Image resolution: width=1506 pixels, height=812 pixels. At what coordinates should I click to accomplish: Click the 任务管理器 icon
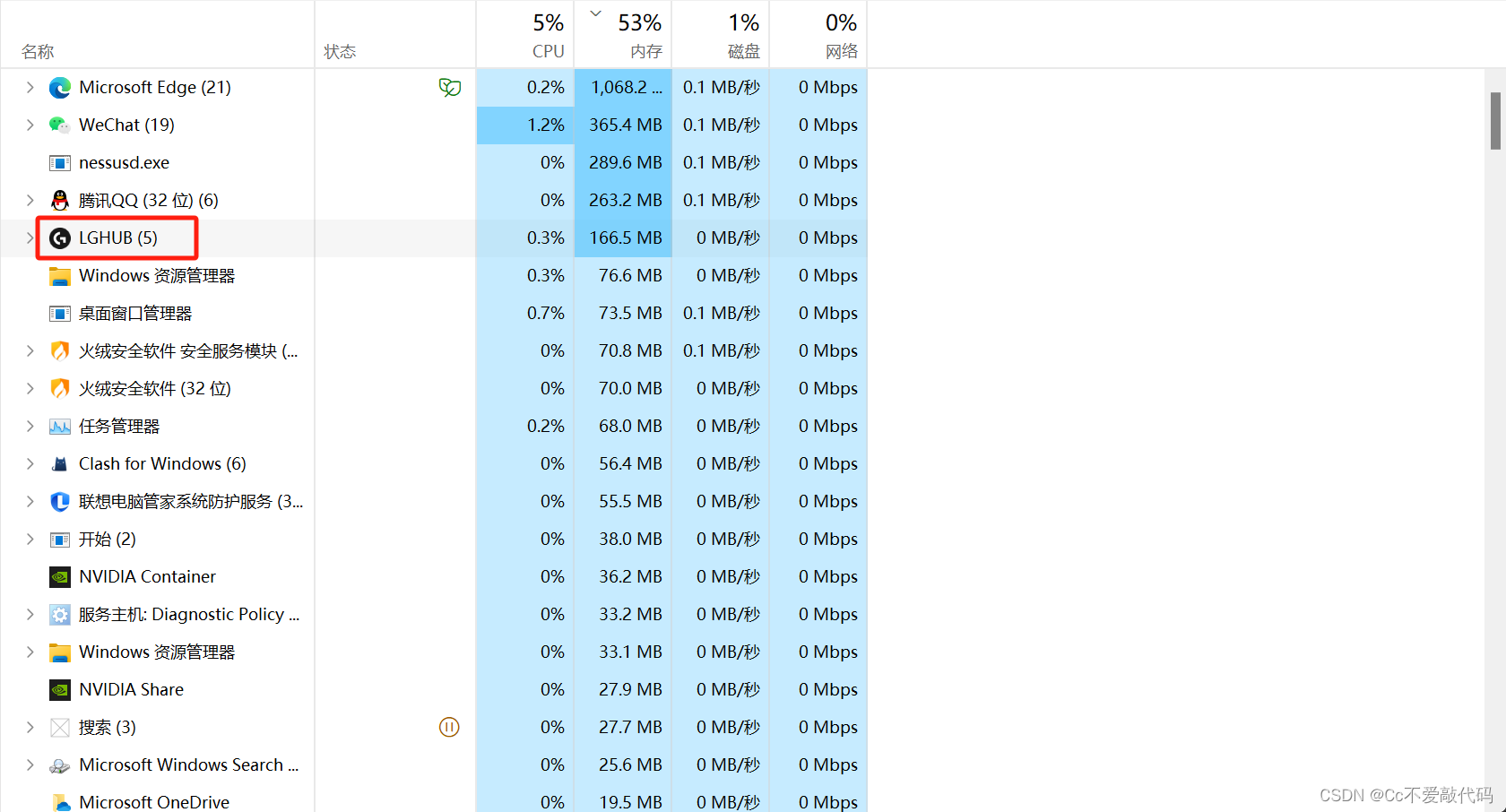(x=60, y=427)
